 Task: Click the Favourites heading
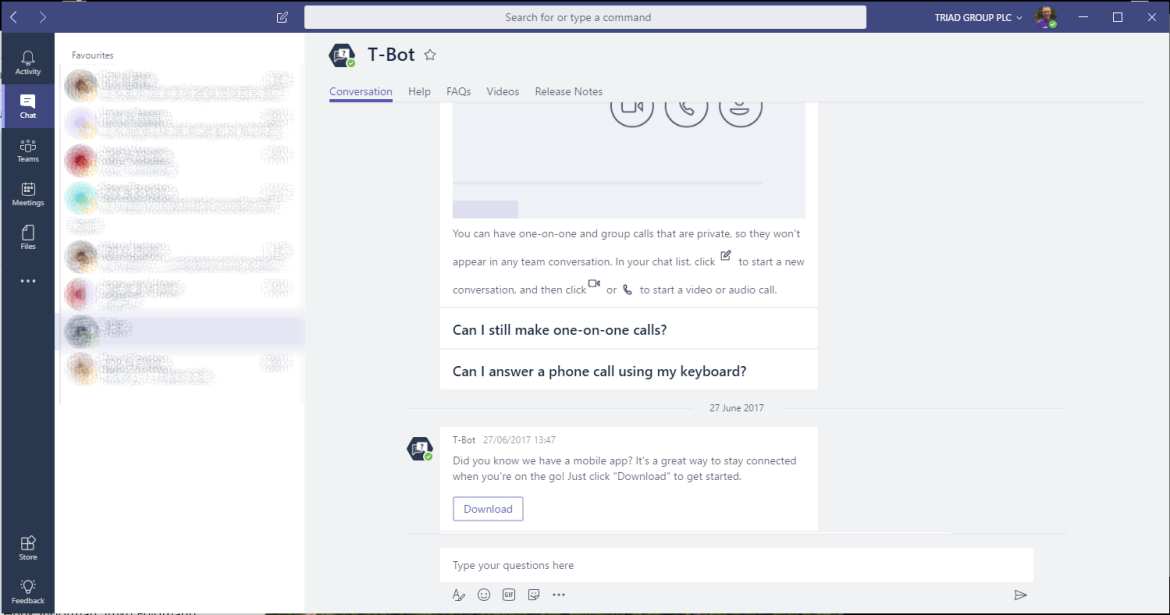pos(93,55)
